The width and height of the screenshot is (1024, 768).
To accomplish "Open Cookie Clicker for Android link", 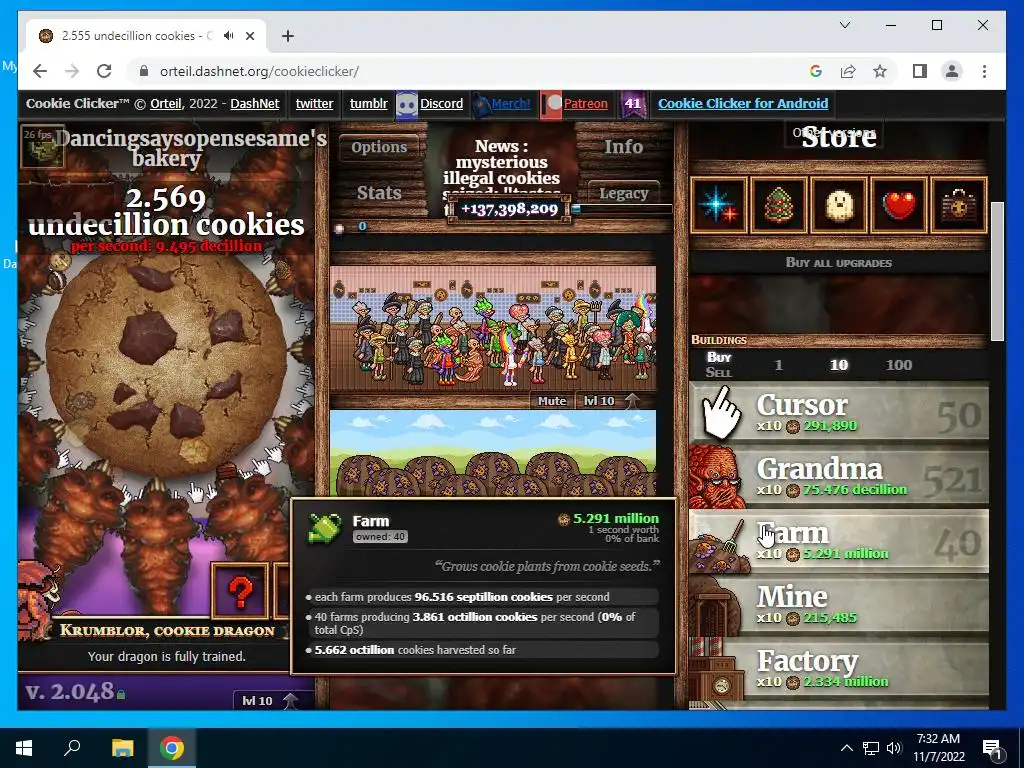I will point(743,104).
